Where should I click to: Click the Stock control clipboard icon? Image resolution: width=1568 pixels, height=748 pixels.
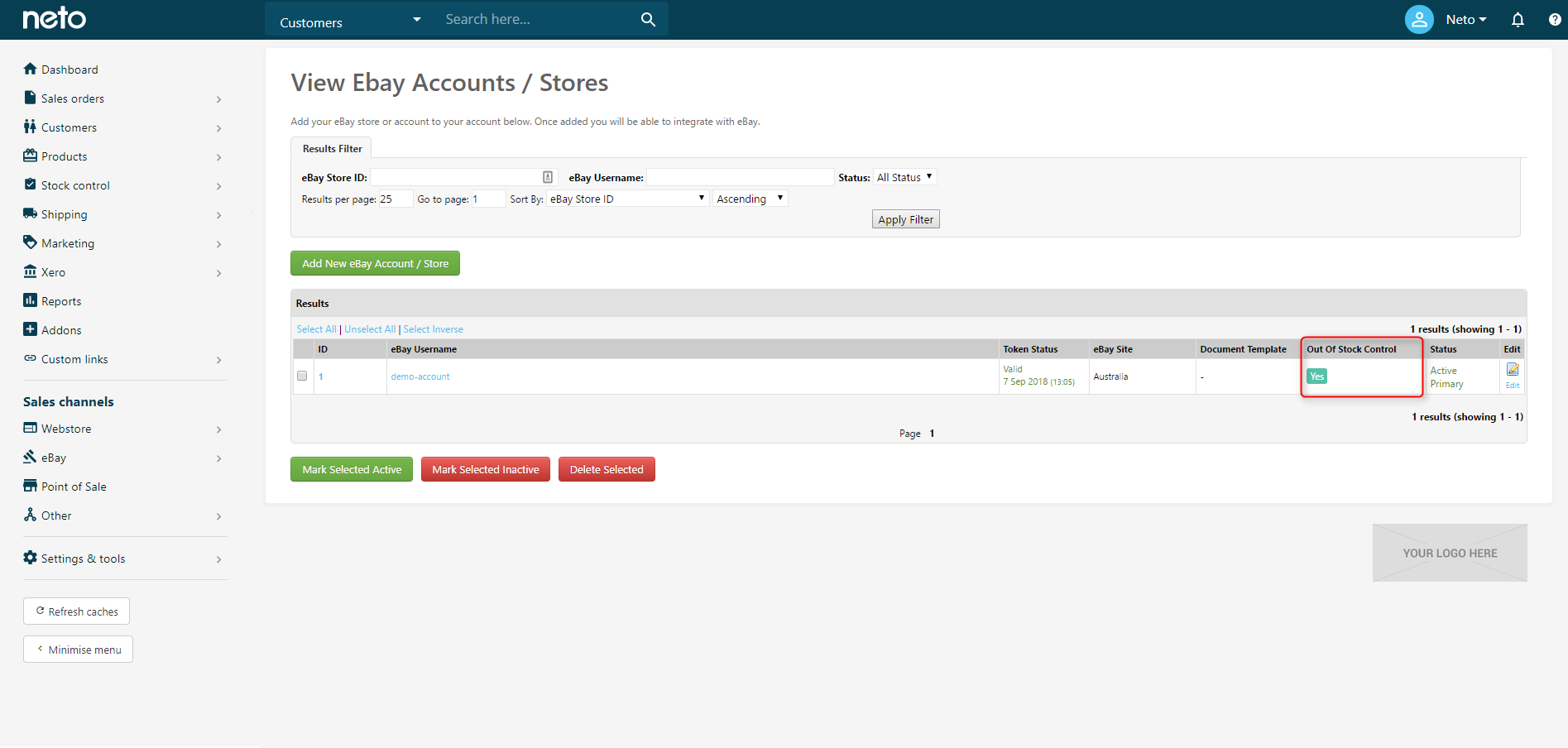(x=31, y=185)
